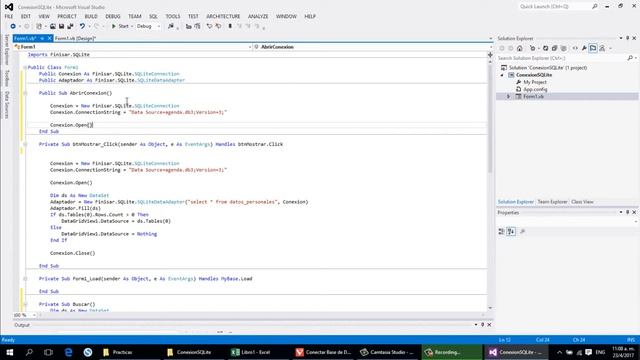Open the Edge browser in taskbar
The image size is (640, 360).
(68, 352)
